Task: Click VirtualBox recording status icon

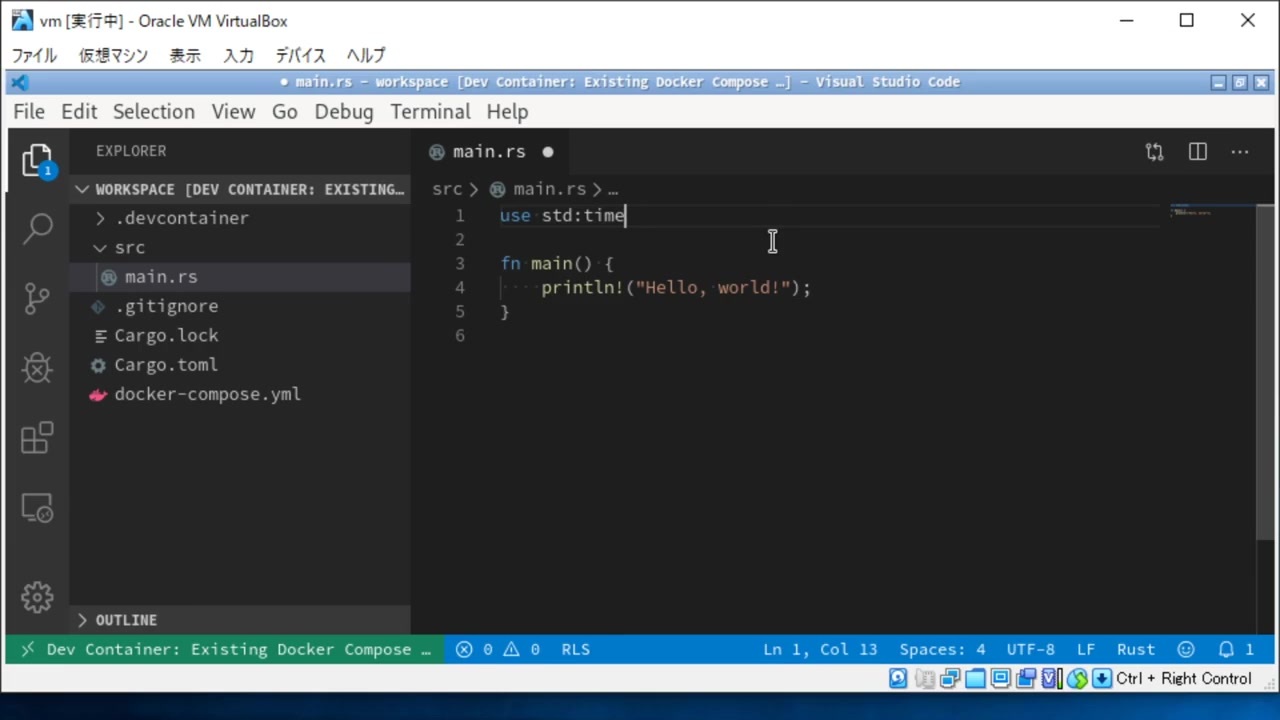Action: point(1026,679)
